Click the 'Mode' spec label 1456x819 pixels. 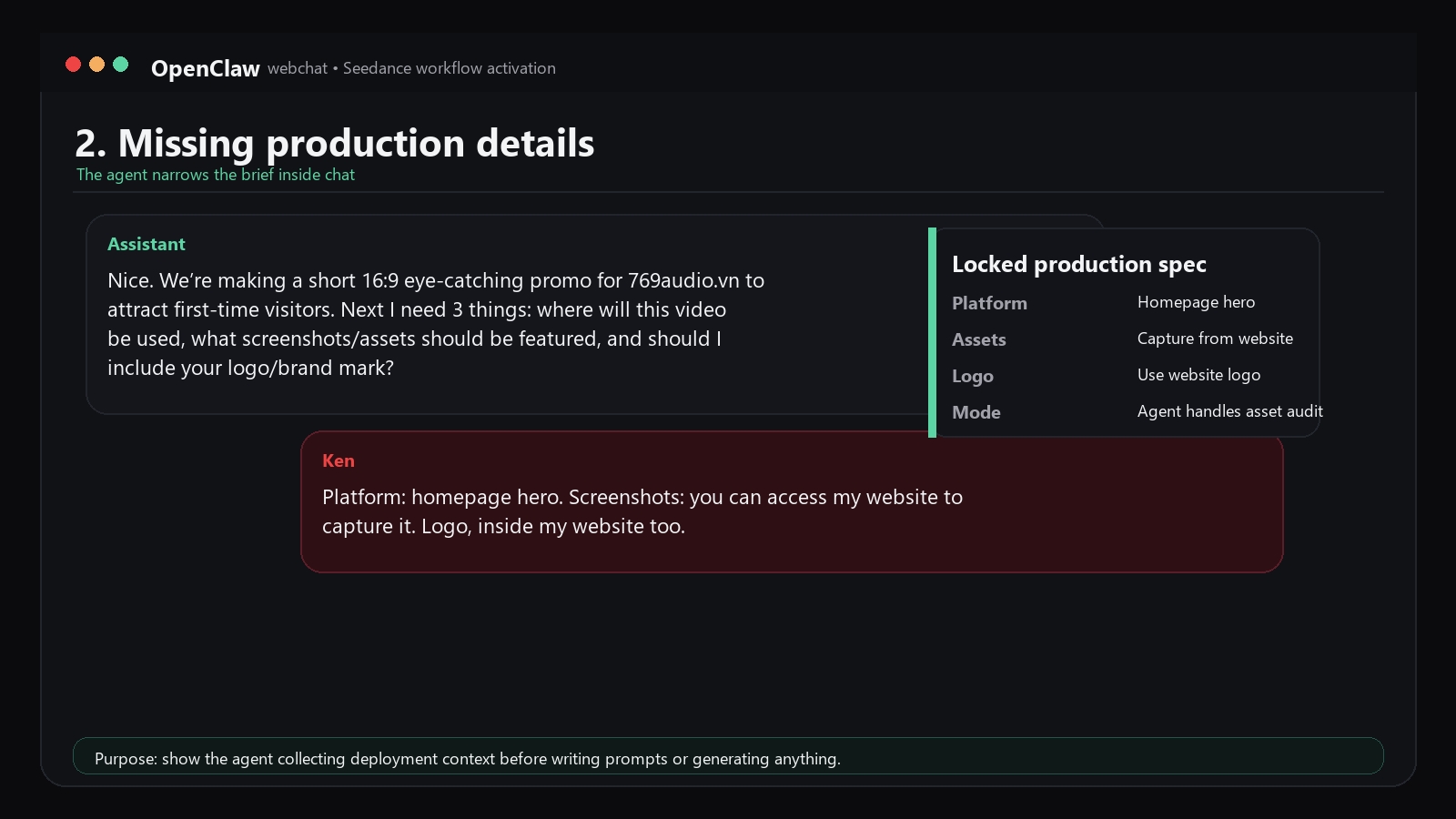coord(976,412)
